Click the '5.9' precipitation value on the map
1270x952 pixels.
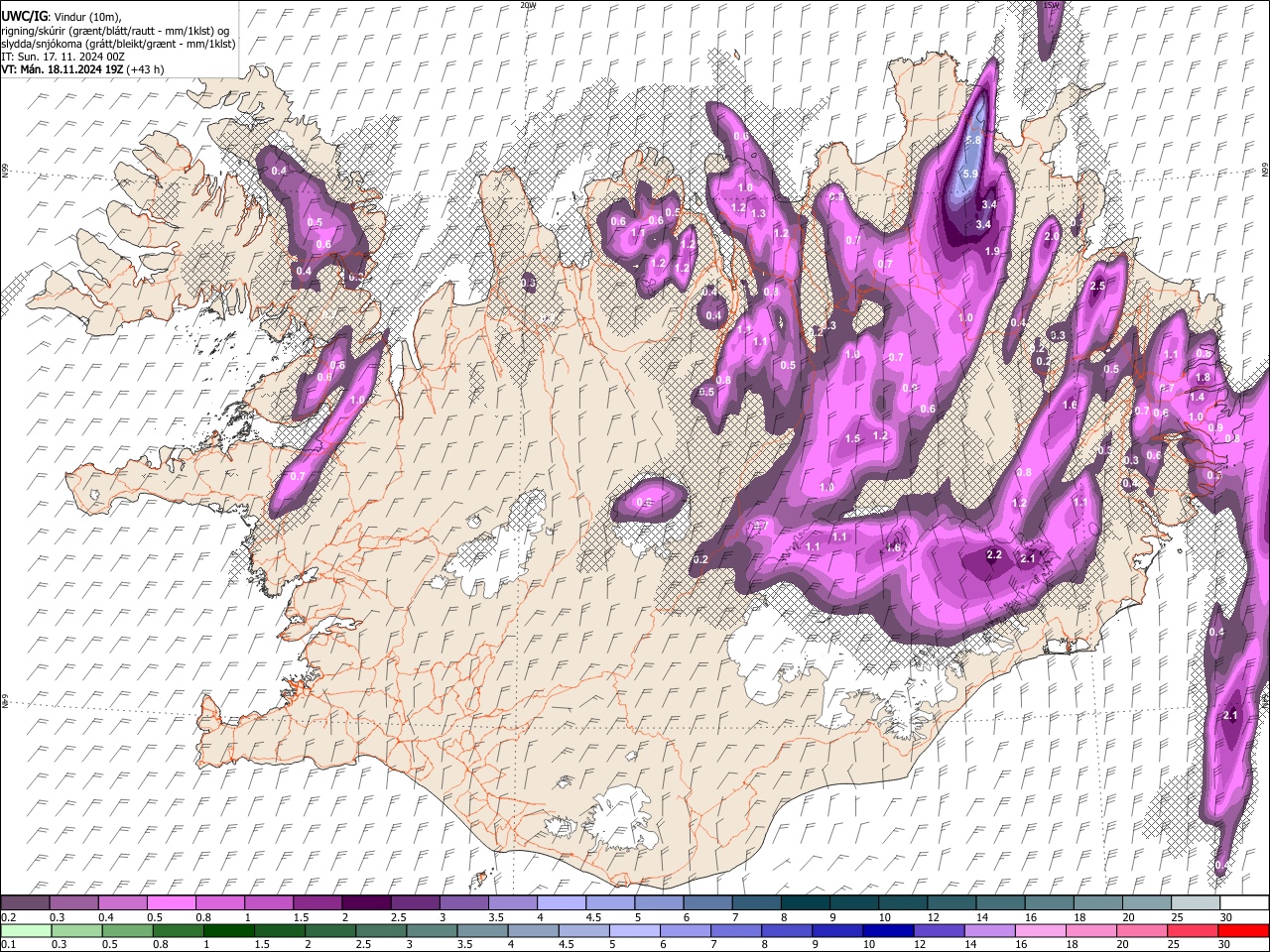[970, 175]
